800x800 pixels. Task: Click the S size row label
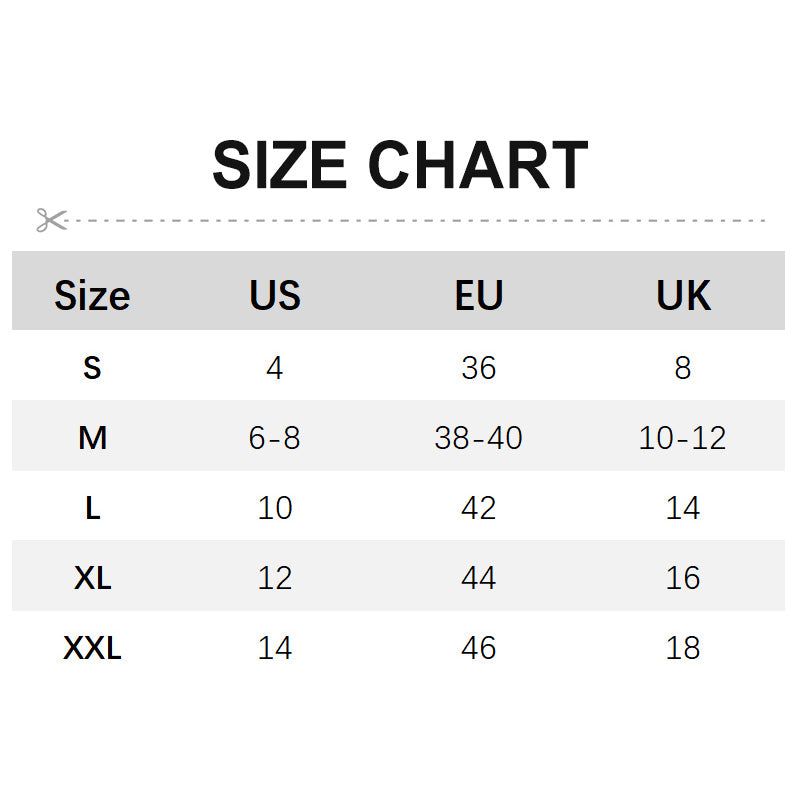(x=92, y=368)
